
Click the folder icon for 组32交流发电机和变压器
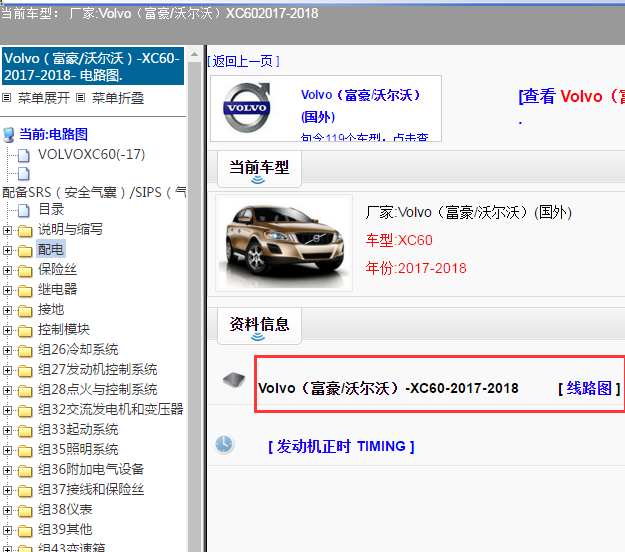click(25, 411)
